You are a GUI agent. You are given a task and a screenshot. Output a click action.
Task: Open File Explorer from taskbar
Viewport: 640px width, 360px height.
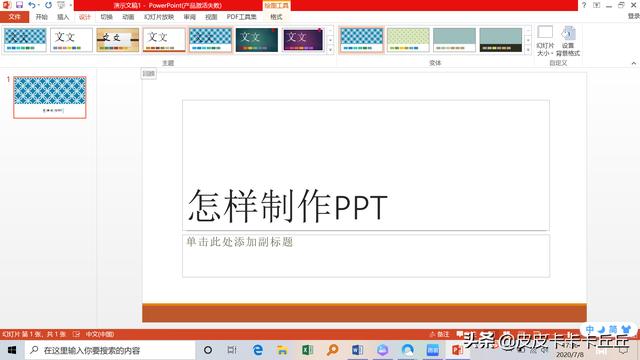tap(282, 350)
